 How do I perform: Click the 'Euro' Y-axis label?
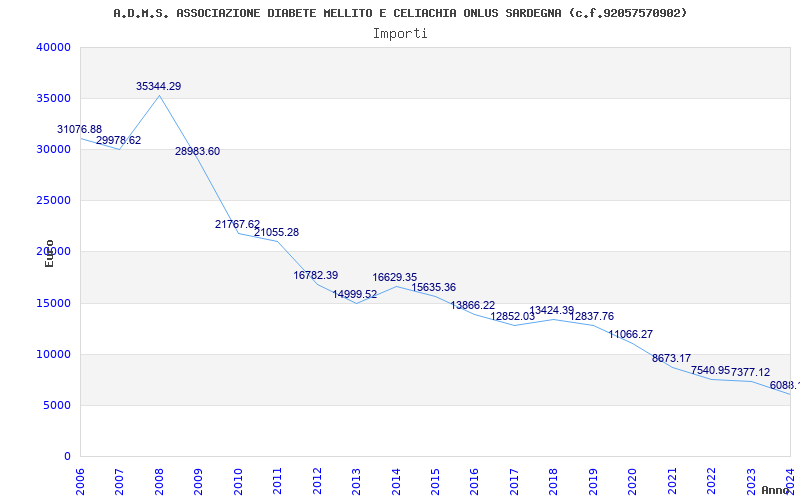click(x=49, y=253)
